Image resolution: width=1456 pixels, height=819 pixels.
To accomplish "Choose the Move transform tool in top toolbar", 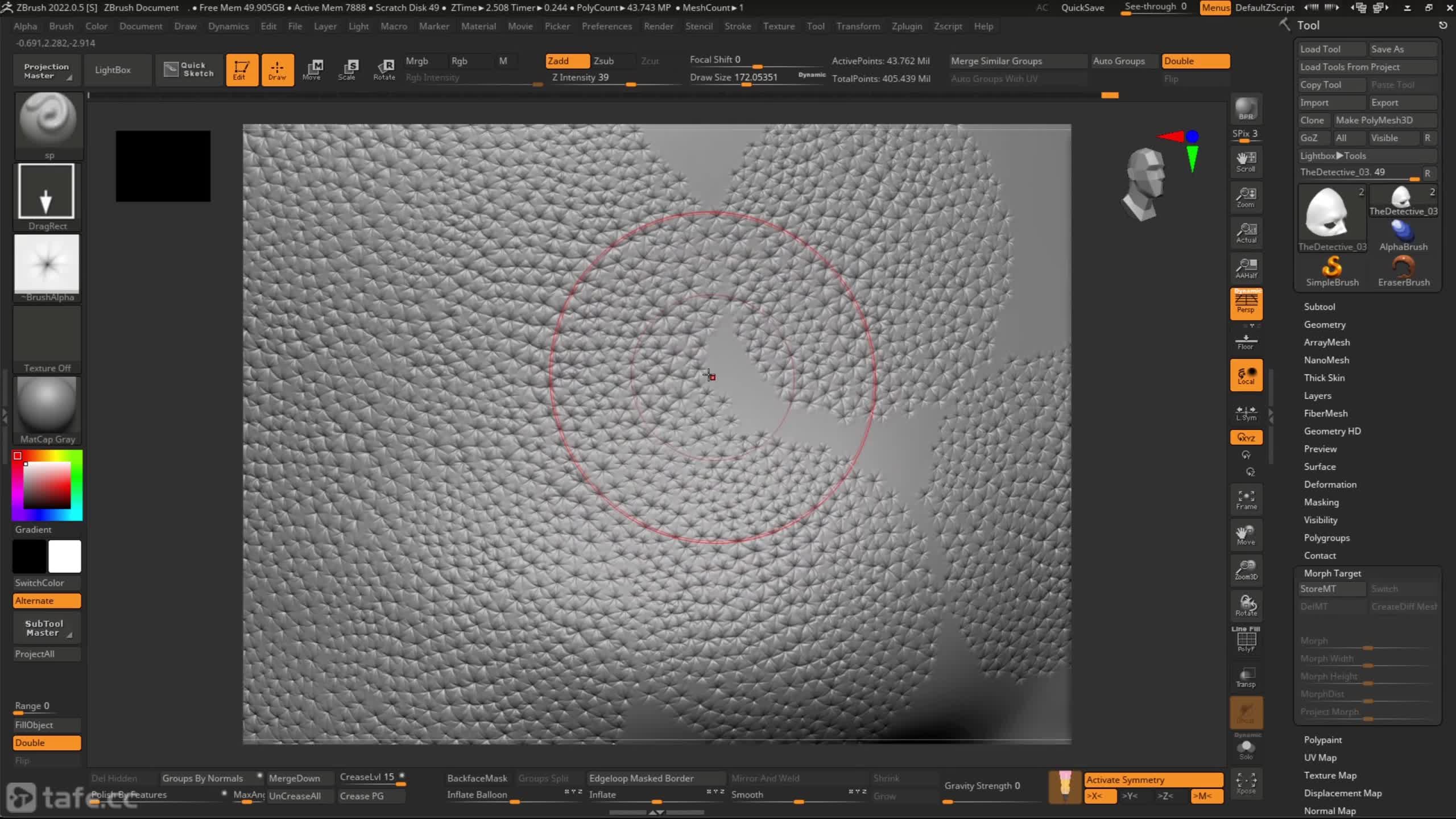I will (x=312, y=70).
